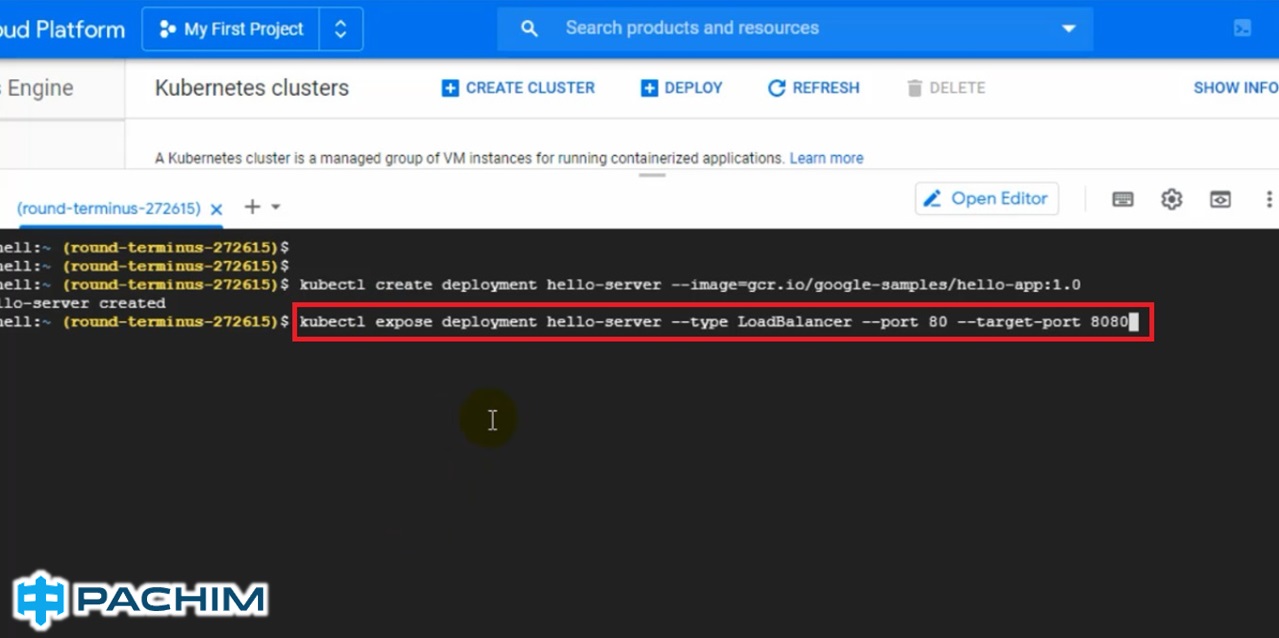The image size is (1279, 638).
Task: Refresh the Kubernetes clusters list
Action: (814, 88)
